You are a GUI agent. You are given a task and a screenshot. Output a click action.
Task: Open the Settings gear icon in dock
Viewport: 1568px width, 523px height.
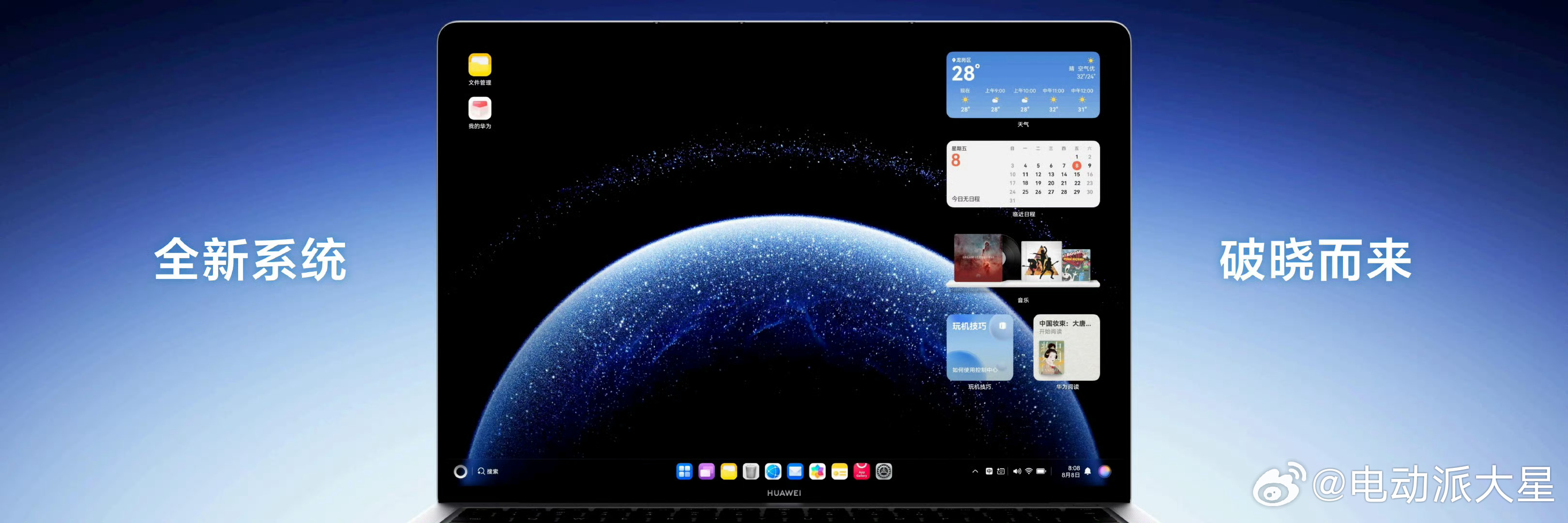click(884, 471)
